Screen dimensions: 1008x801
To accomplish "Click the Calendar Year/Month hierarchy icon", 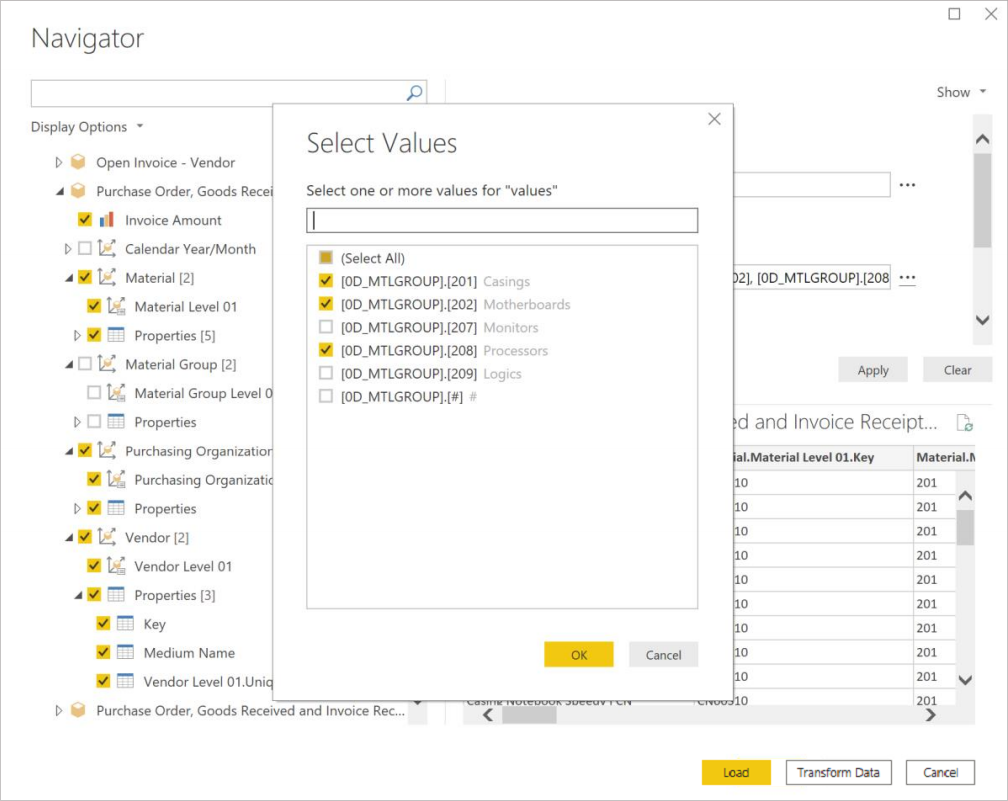I will [x=107, y=248].
